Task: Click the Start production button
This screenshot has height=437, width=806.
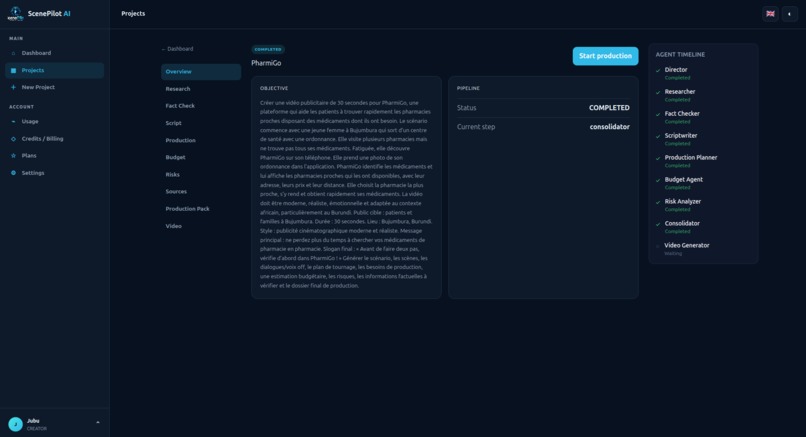Action: click(606, 56)
